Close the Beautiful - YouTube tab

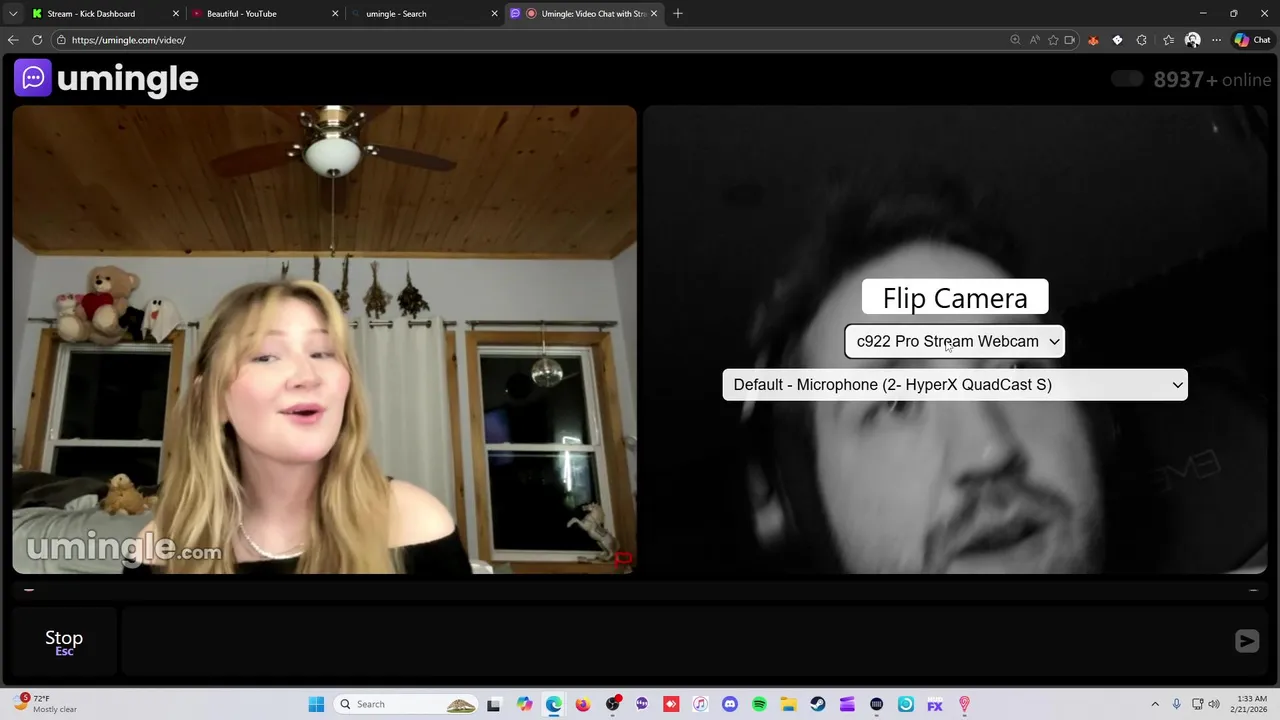[x=335, y=14]
